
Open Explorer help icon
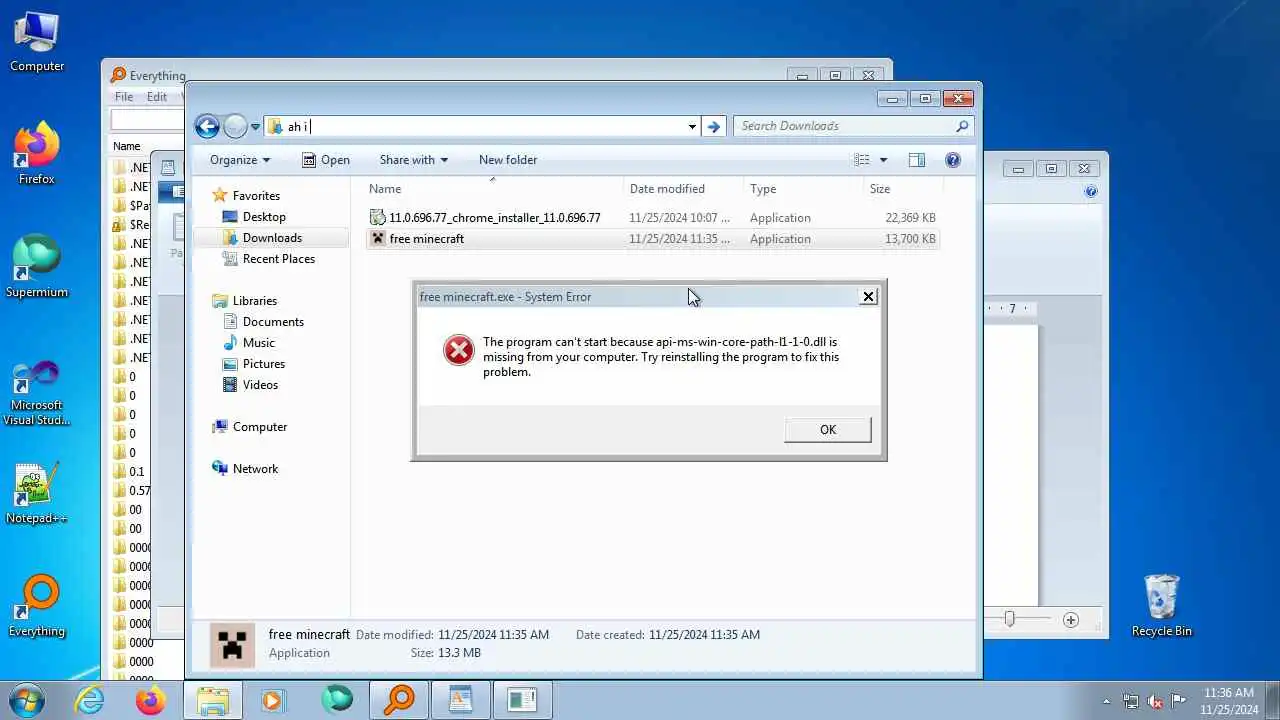tap(953, 160)
